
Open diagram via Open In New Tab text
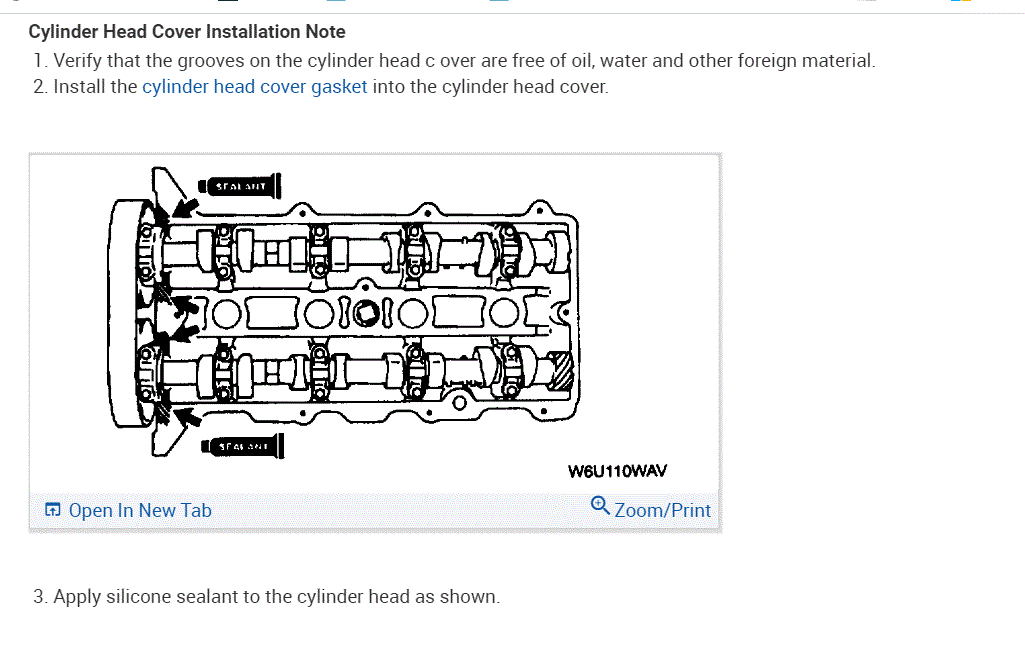(x=140, y=510)
